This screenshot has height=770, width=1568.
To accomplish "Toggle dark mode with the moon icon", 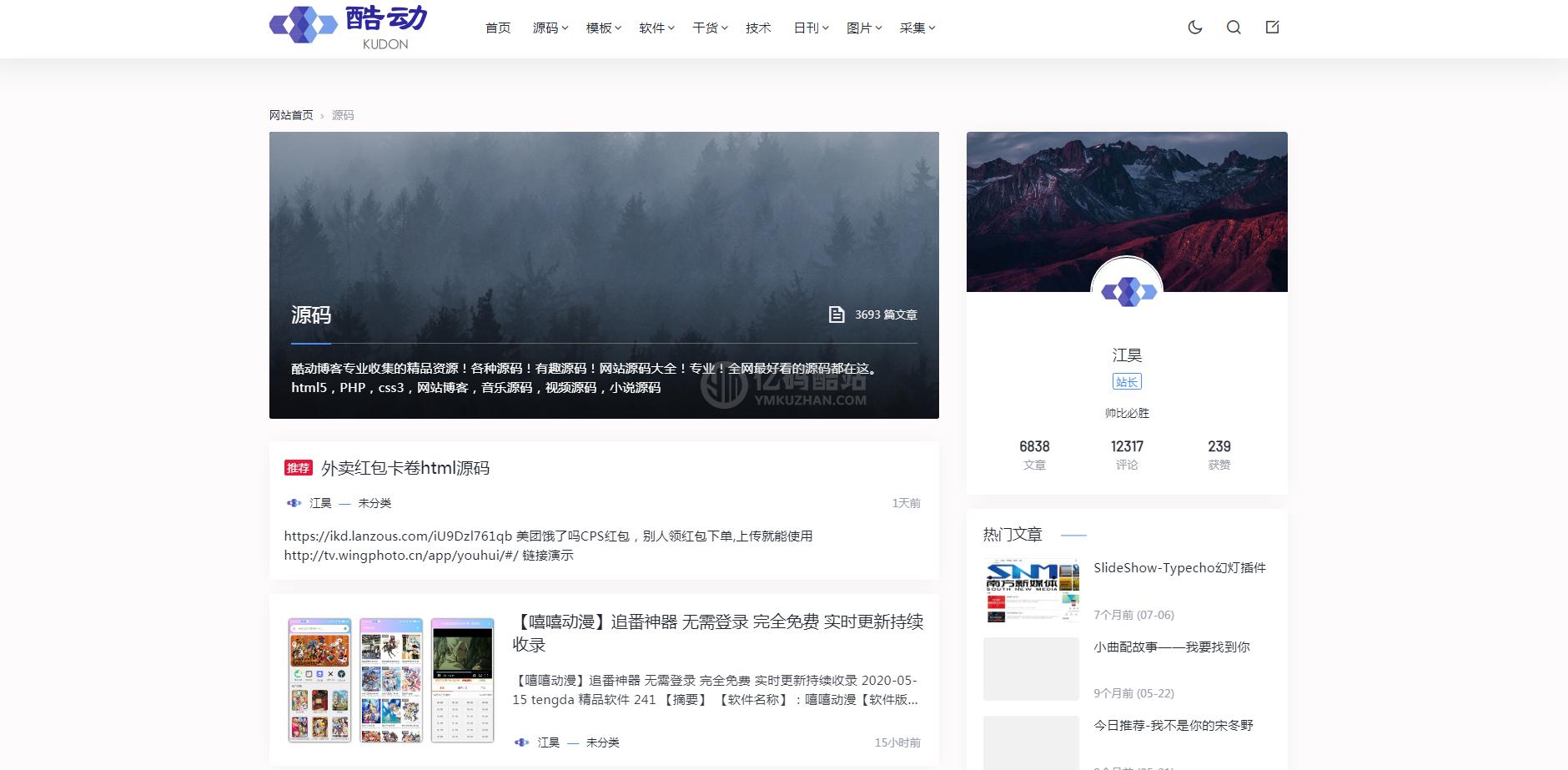I will coord(1194,28).
